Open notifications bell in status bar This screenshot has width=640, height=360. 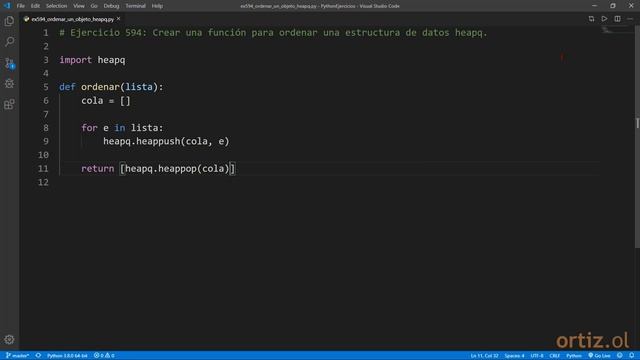(631, 356)
